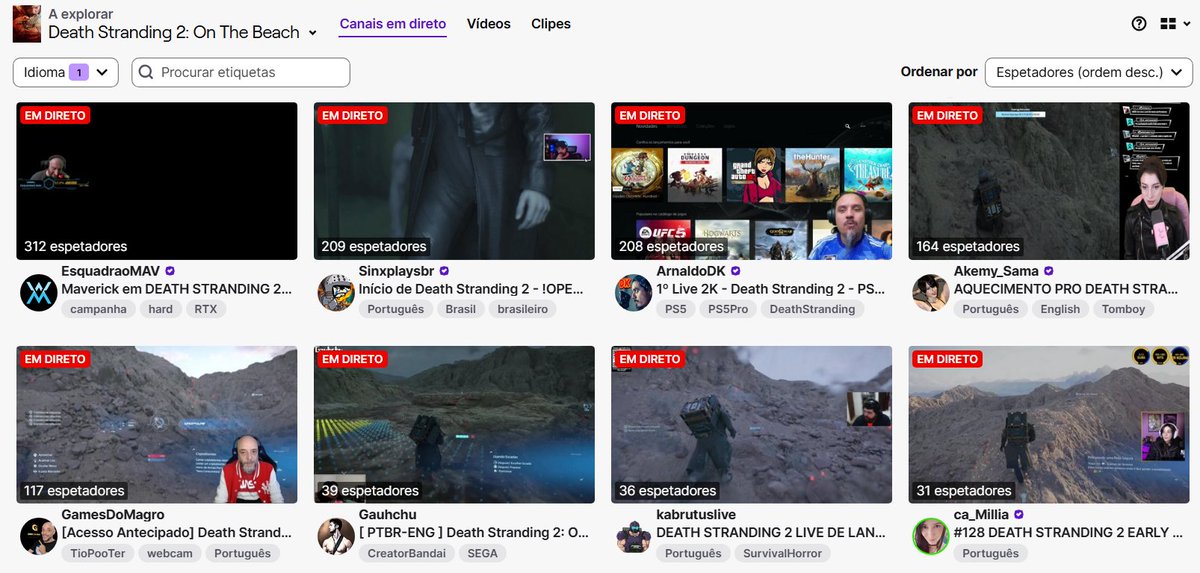Screen dimensions: 1200x573
Task: Switch to the Vídeos tab
Action: click(488, 24)
